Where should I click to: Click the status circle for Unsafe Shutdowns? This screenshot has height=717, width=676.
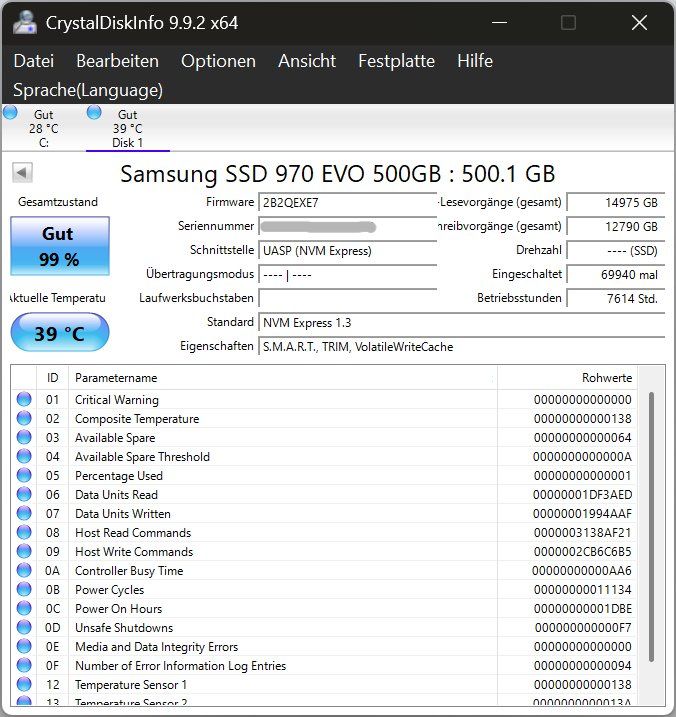point(24,627)
